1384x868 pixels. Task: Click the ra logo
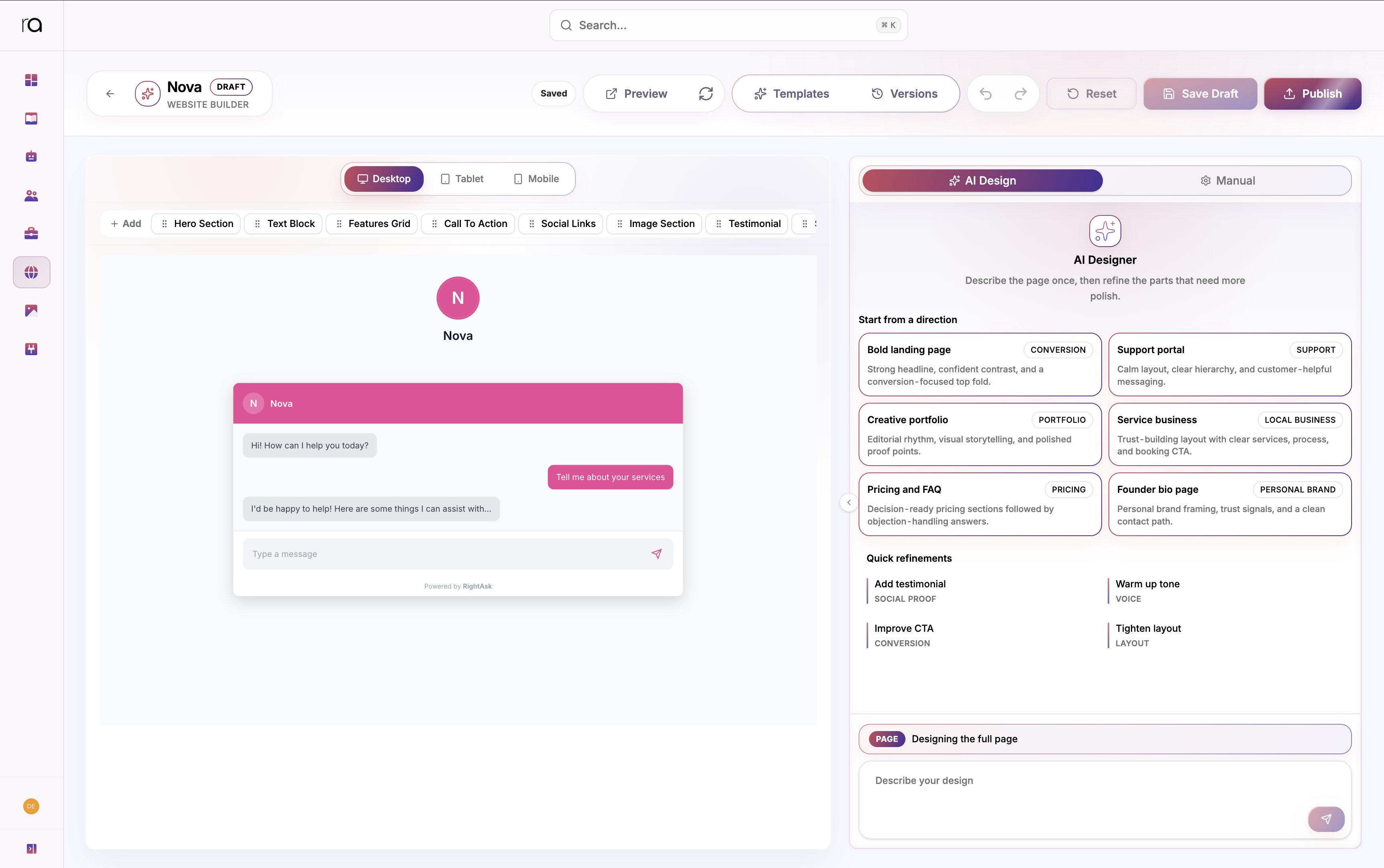(x=32, y=25)
